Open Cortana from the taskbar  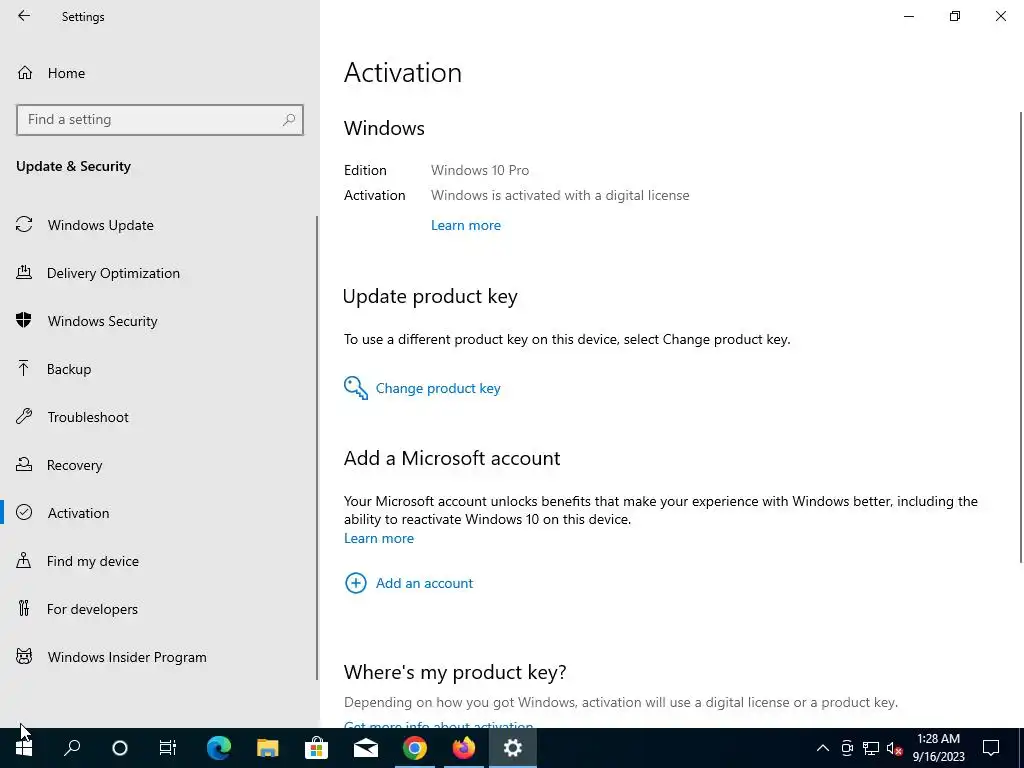pos(120,748)
